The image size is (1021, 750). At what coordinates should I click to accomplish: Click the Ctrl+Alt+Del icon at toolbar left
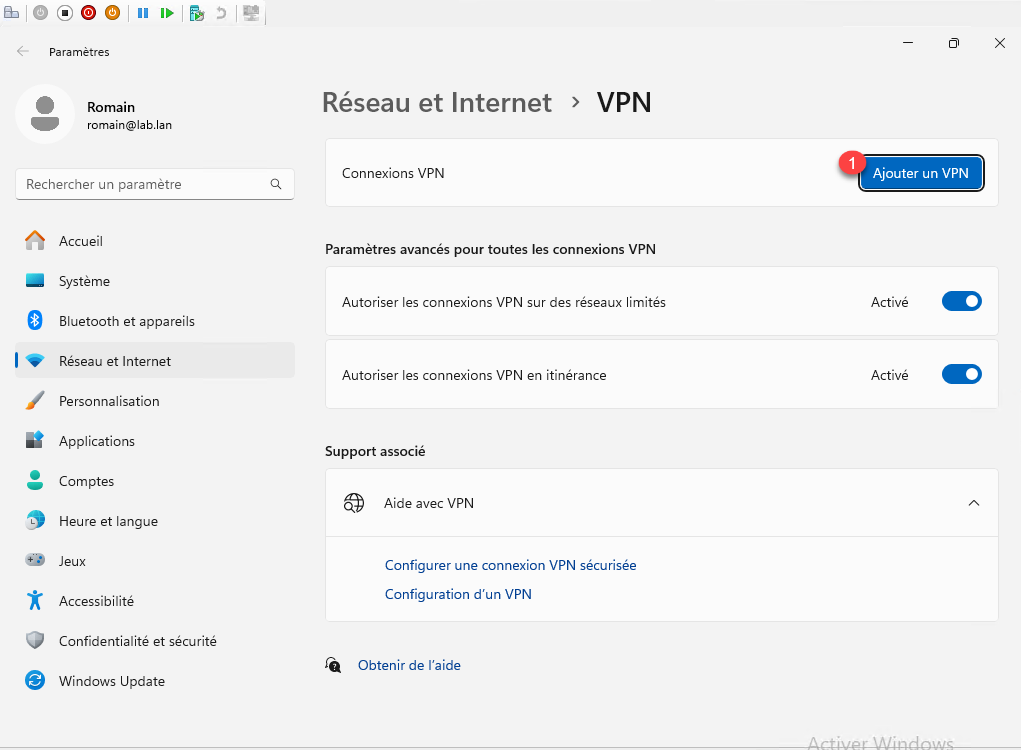click(x=12, y=13)
